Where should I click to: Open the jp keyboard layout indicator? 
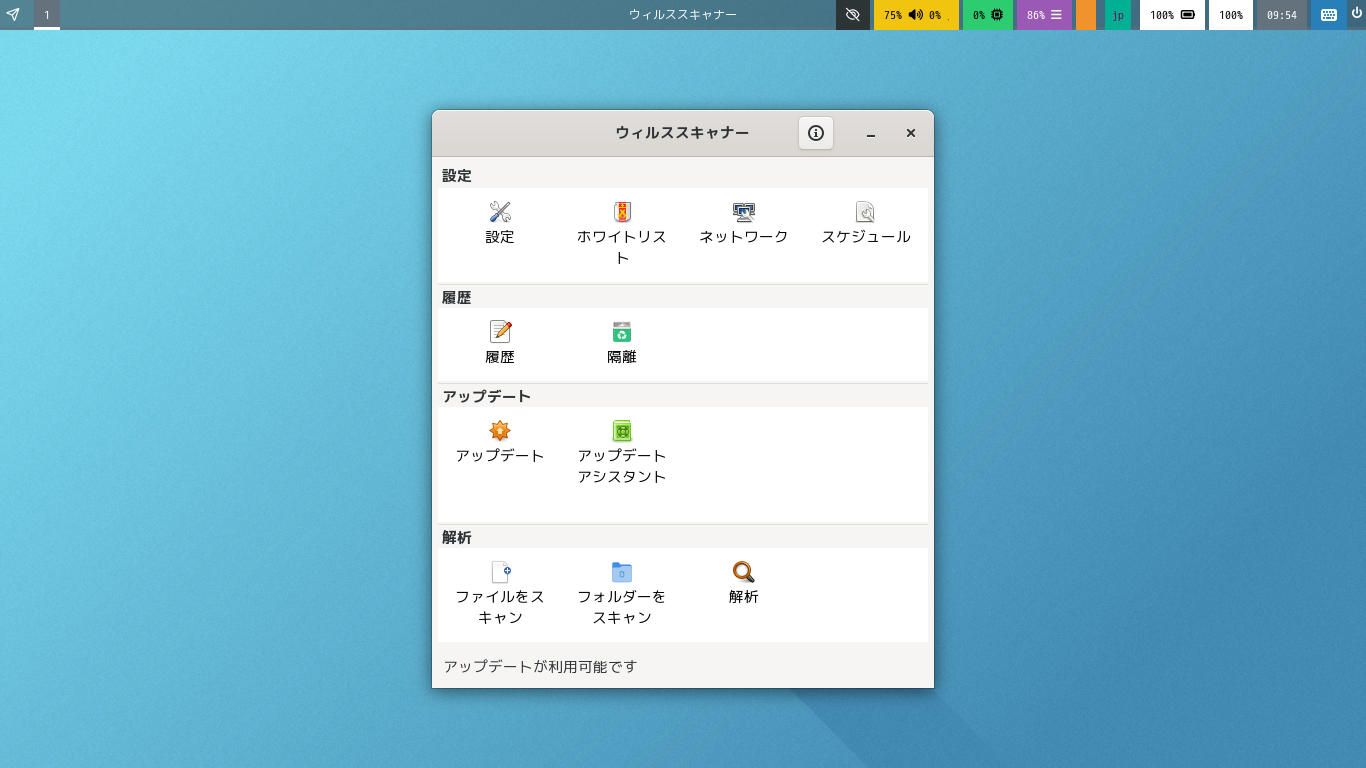(1118, 15)
